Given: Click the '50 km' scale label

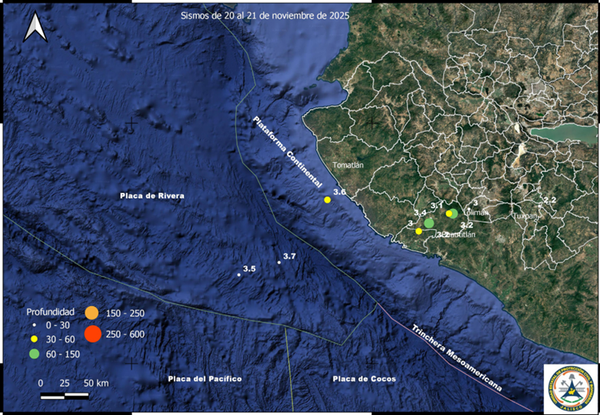Looking at the screenshot, I should point(96,383).
